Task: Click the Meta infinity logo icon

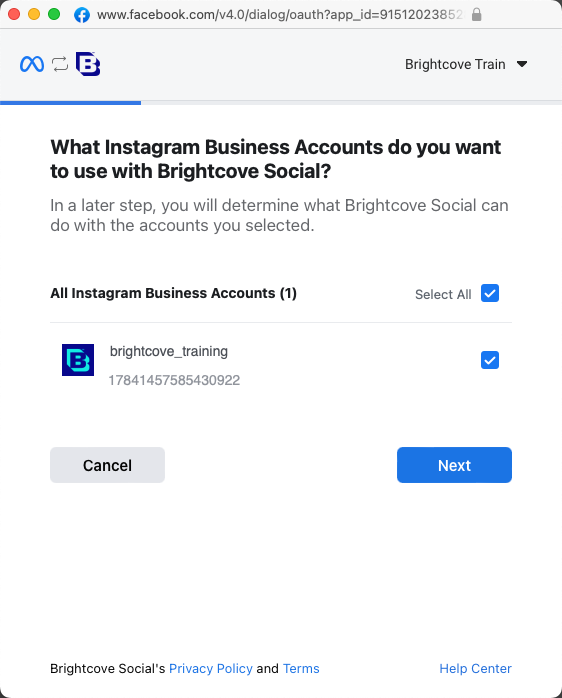Action: coord(32,65)
